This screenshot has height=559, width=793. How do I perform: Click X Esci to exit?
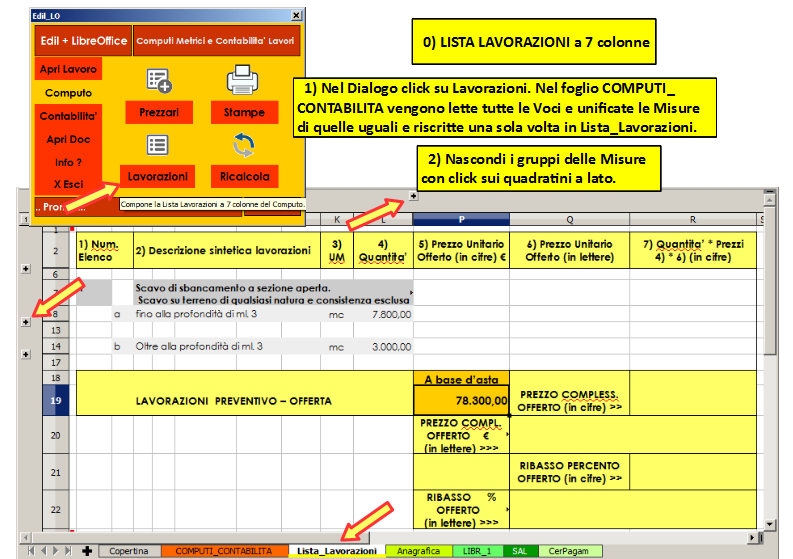[x=68, y=184]
